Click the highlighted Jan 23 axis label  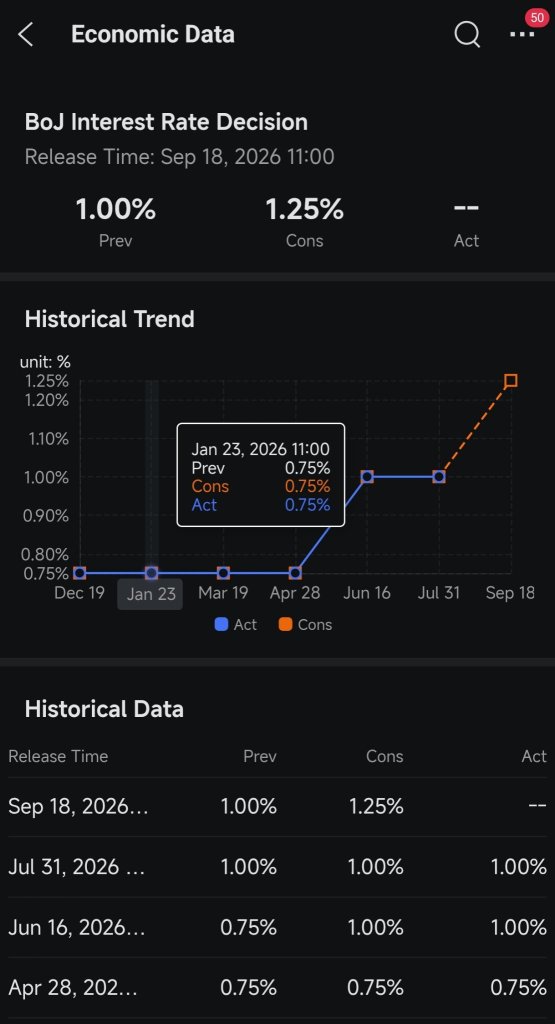150,594
